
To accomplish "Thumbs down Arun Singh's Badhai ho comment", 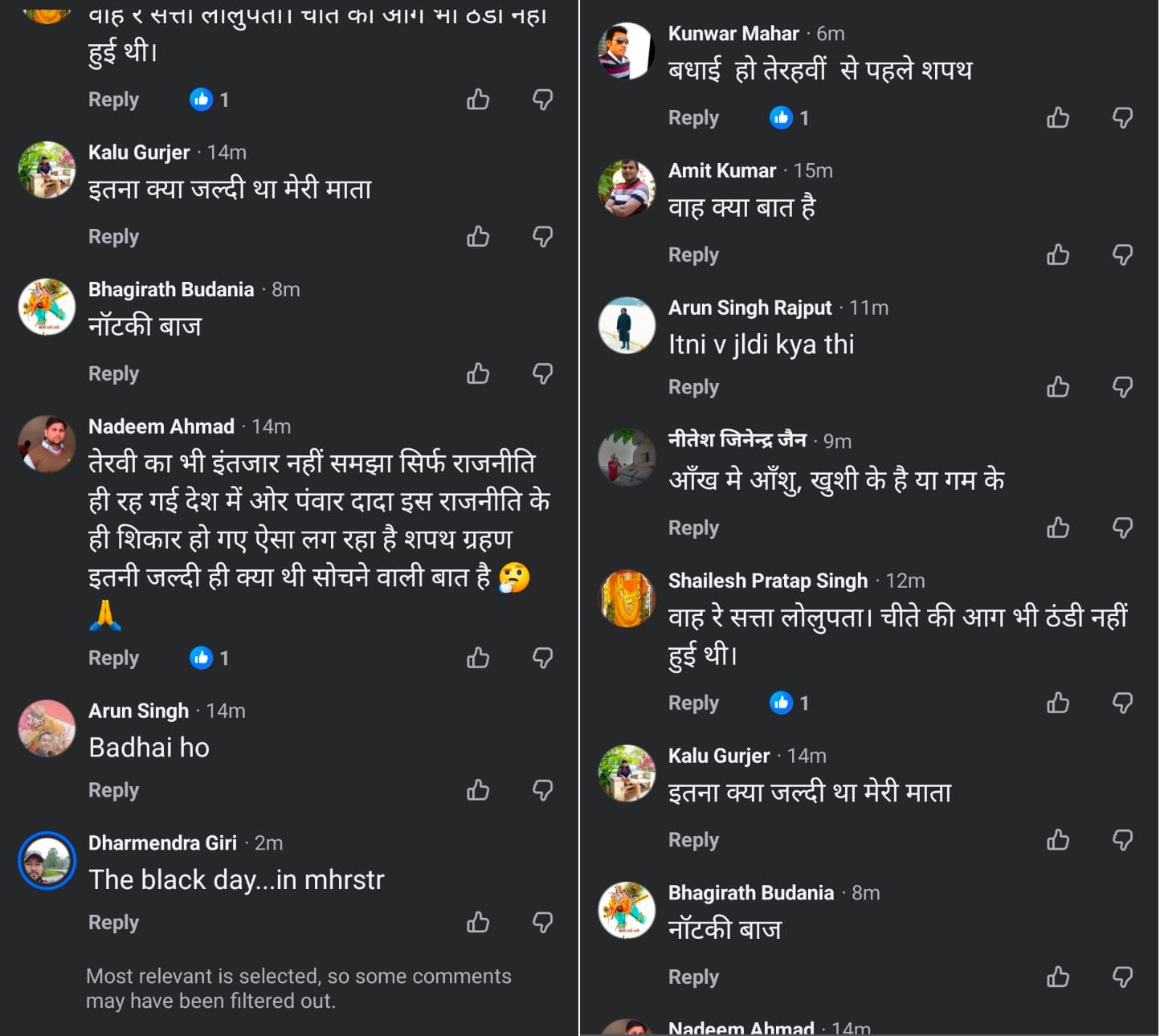I will (x=543, y=790).
